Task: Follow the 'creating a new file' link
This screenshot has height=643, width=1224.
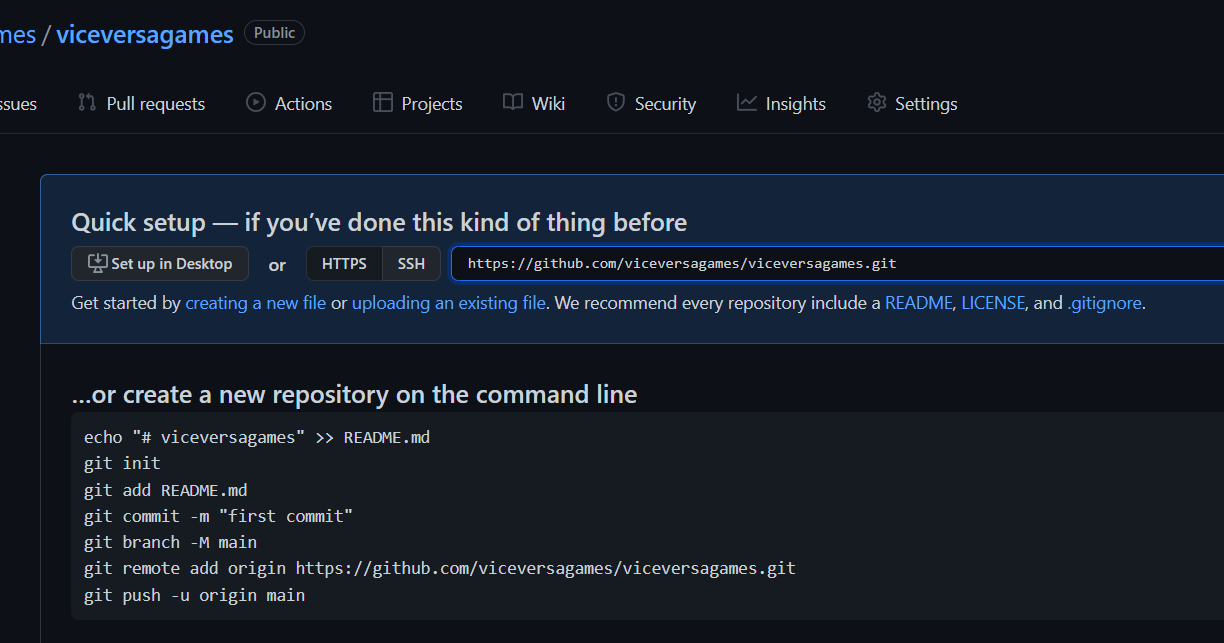Action: coord(256,303)
